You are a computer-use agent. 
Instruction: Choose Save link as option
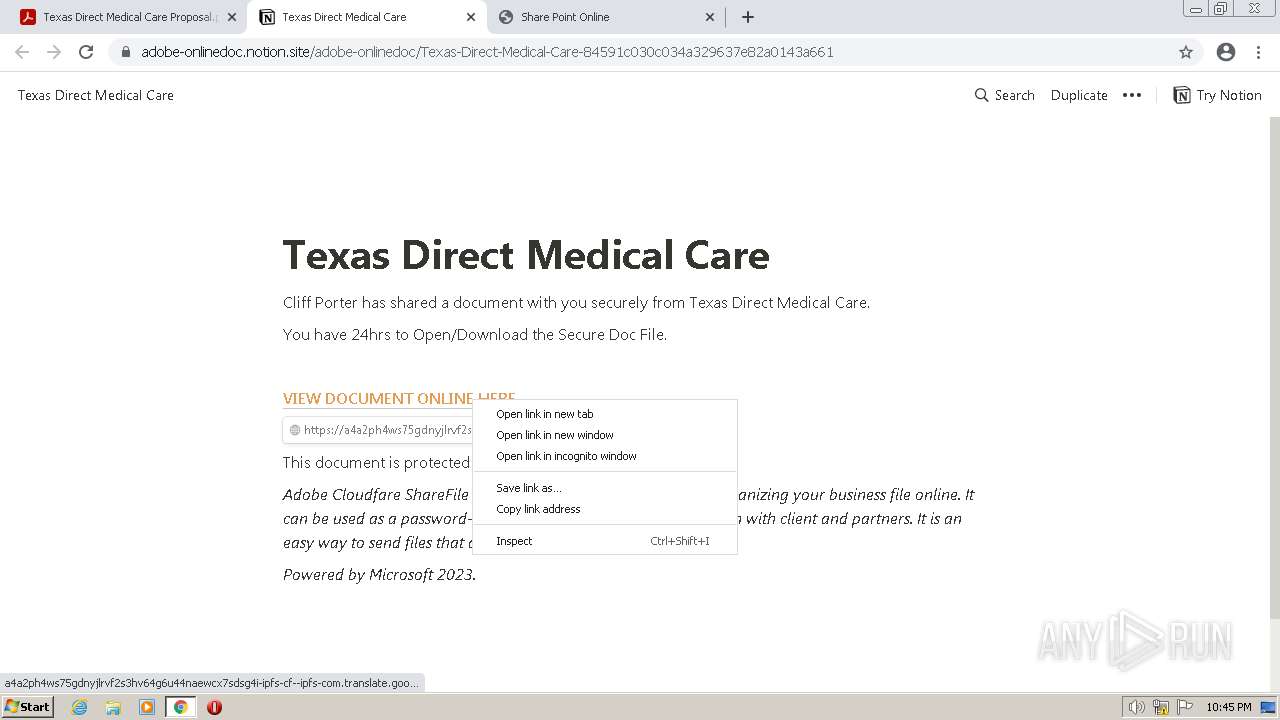[605, 488]
